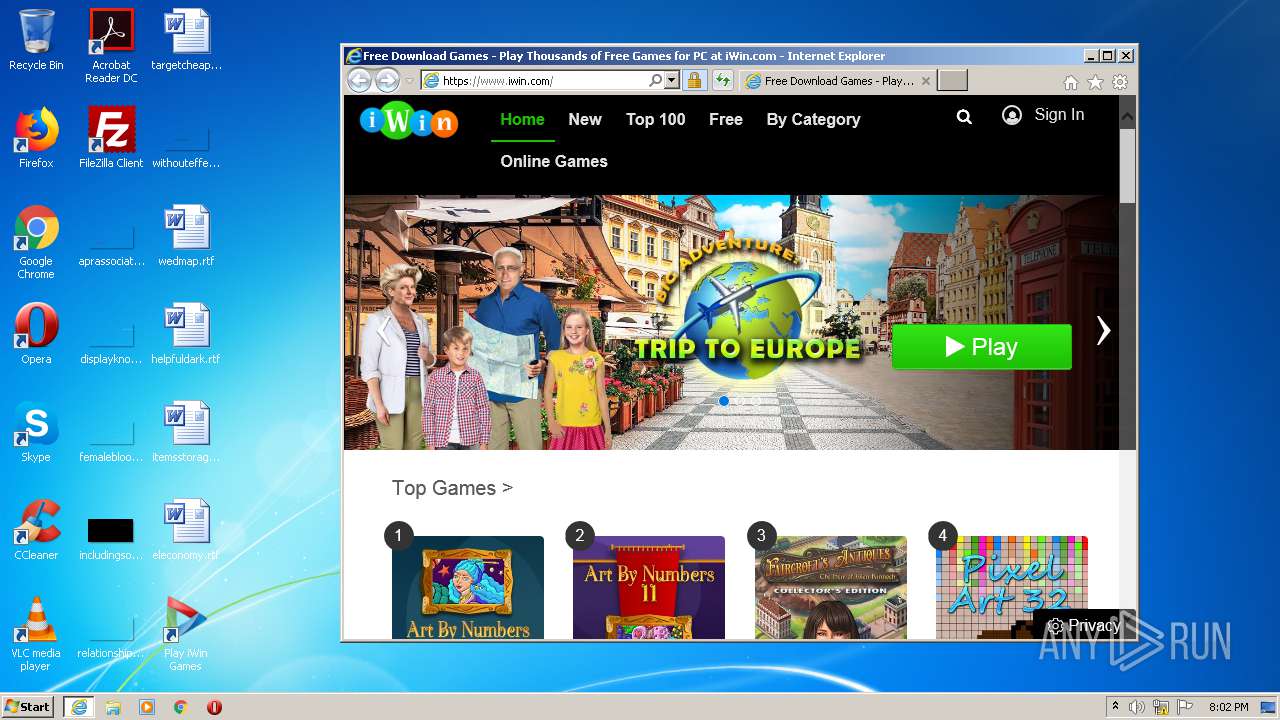
Task: Open helpfuldark.rtf document icon
Action: coord(186,333)
